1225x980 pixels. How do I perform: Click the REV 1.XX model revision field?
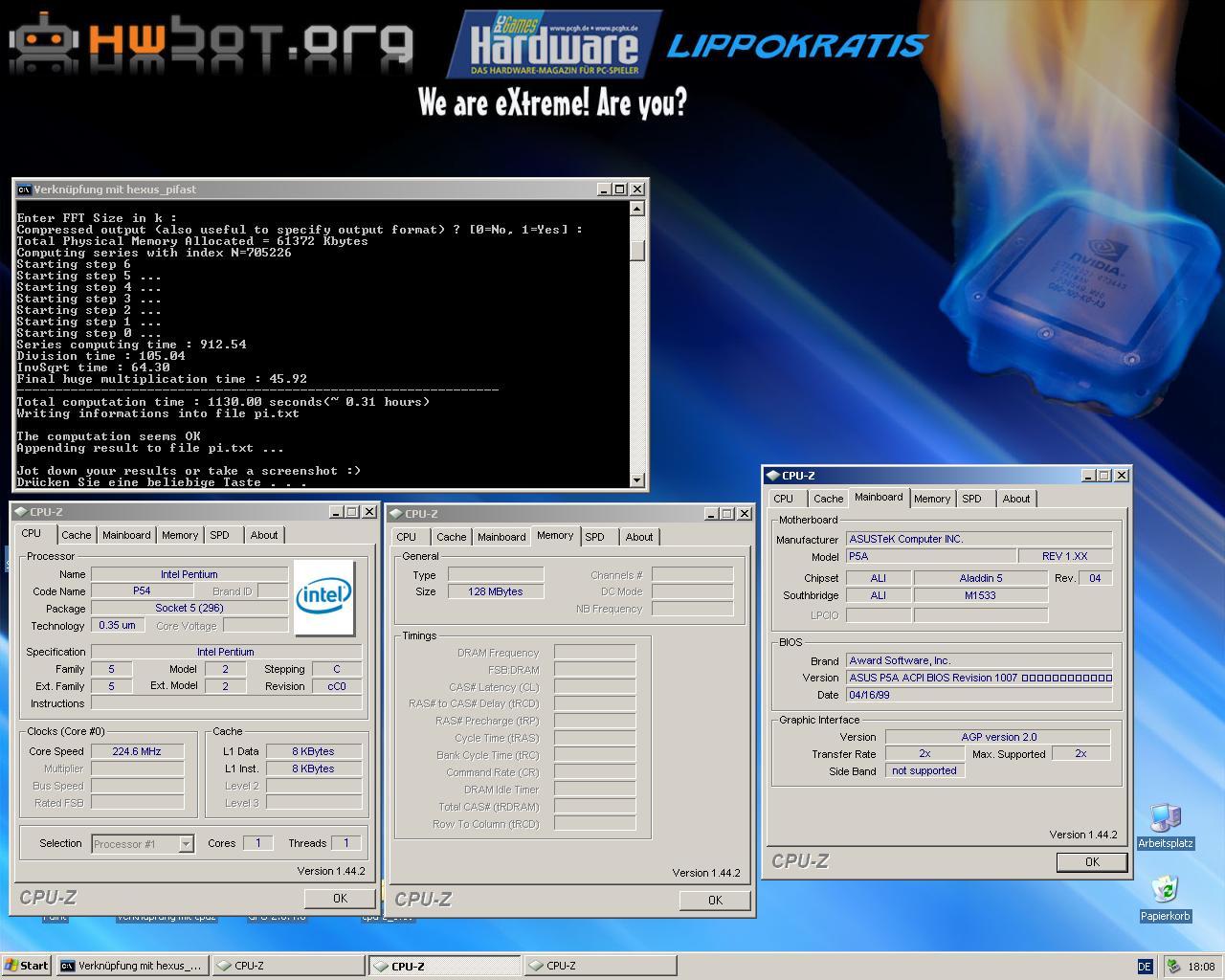point(1065,557)
